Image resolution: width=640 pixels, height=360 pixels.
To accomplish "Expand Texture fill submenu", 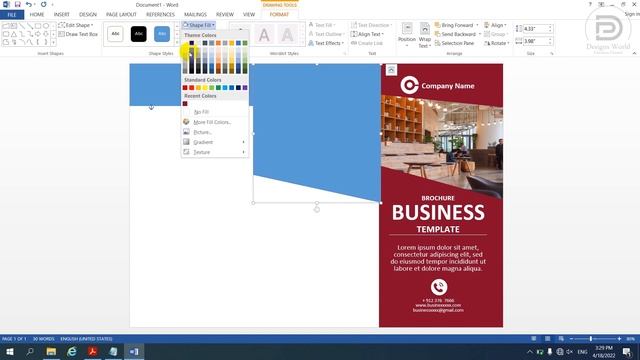I will pos(215,152).
